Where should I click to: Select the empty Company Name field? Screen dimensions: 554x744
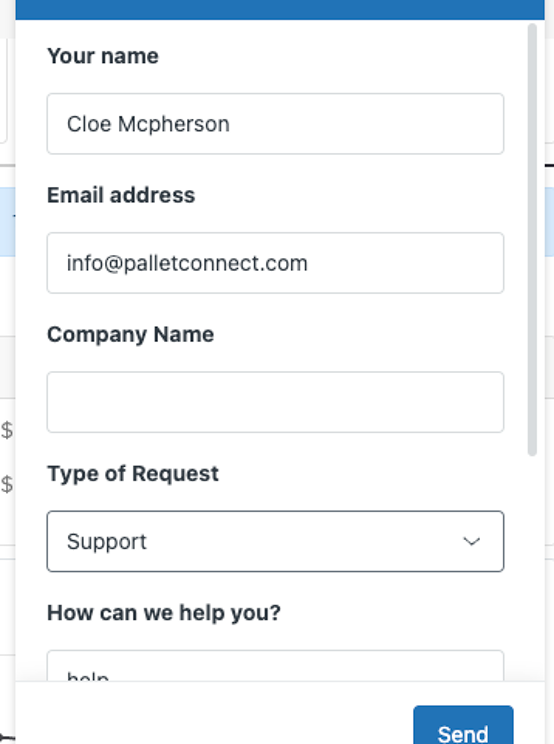pyautogui.click(x=275, y=402)
